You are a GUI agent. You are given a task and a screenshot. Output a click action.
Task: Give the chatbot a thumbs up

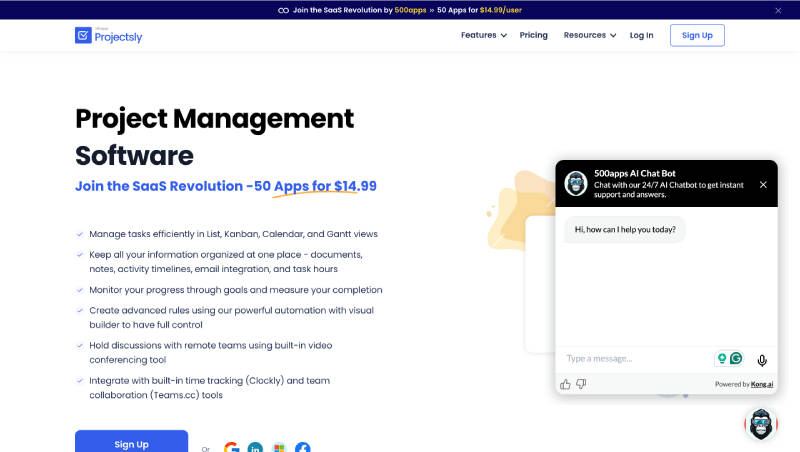[565, 384]
